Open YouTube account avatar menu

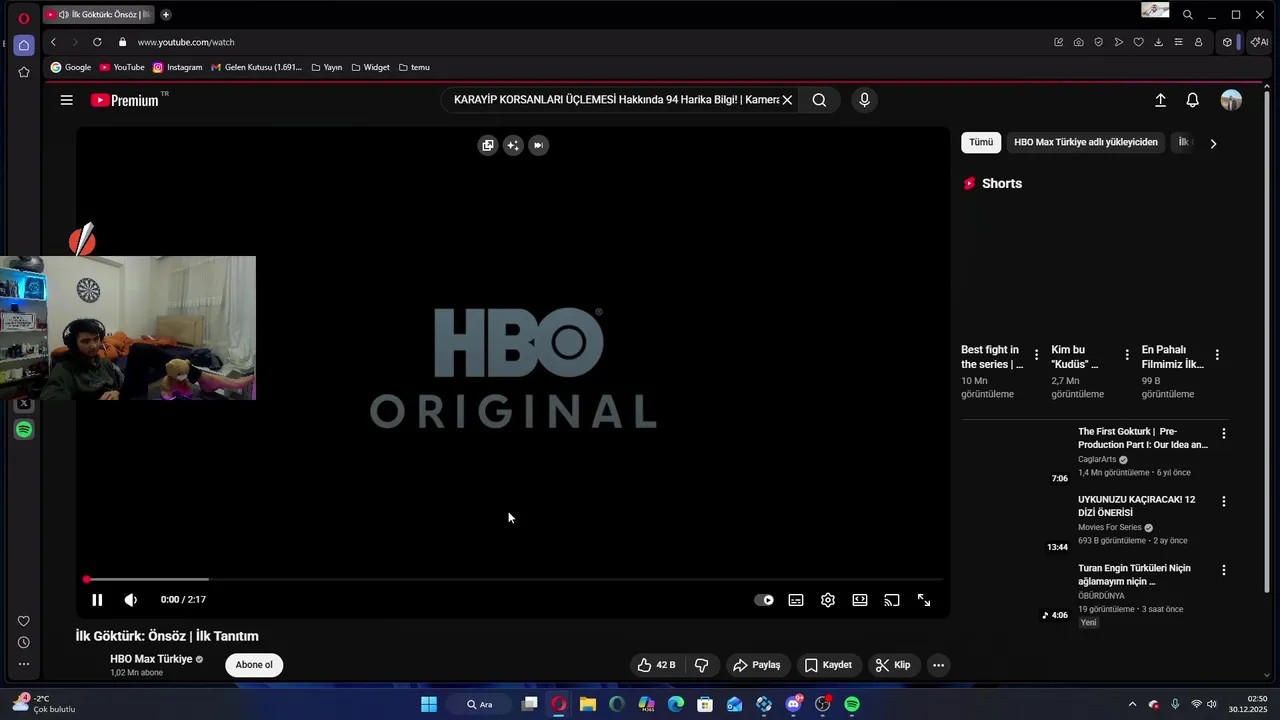point(1231,100)
